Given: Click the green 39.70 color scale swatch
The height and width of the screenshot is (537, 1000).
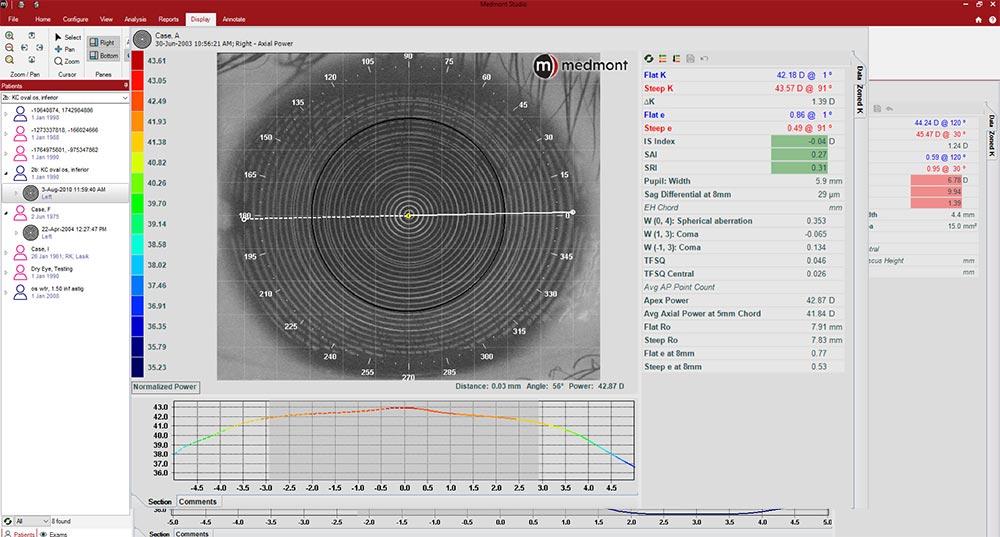Looking at the screenshot, I should pos(137,203).
